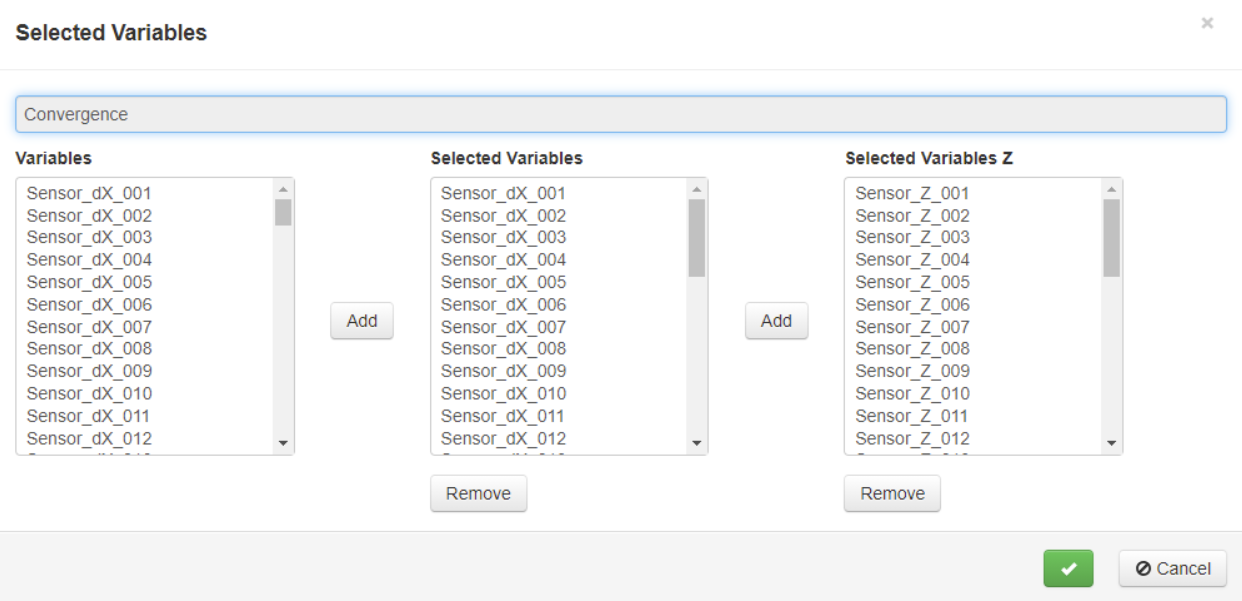The image size is (1242, 601).
Task: Click down arrow of Selected Variables Z scrollbar
Action: [1111, 443]
